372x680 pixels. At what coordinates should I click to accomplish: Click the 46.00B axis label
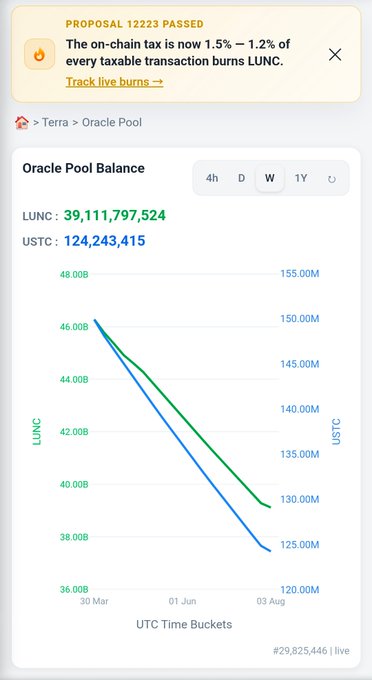pos(74,327)
